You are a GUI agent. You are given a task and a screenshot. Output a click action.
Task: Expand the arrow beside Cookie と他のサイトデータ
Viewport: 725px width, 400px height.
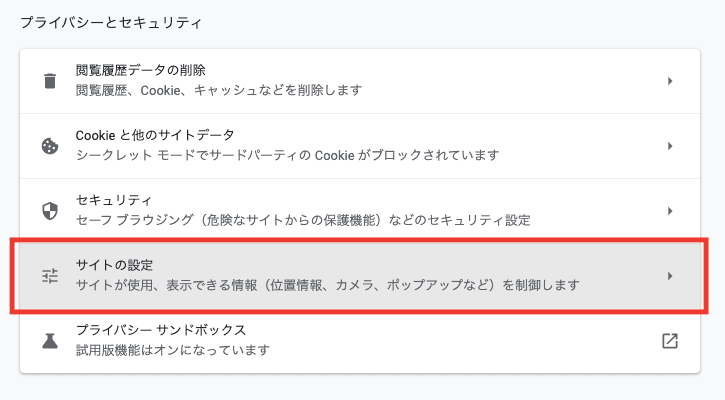(x=670, y=146)
